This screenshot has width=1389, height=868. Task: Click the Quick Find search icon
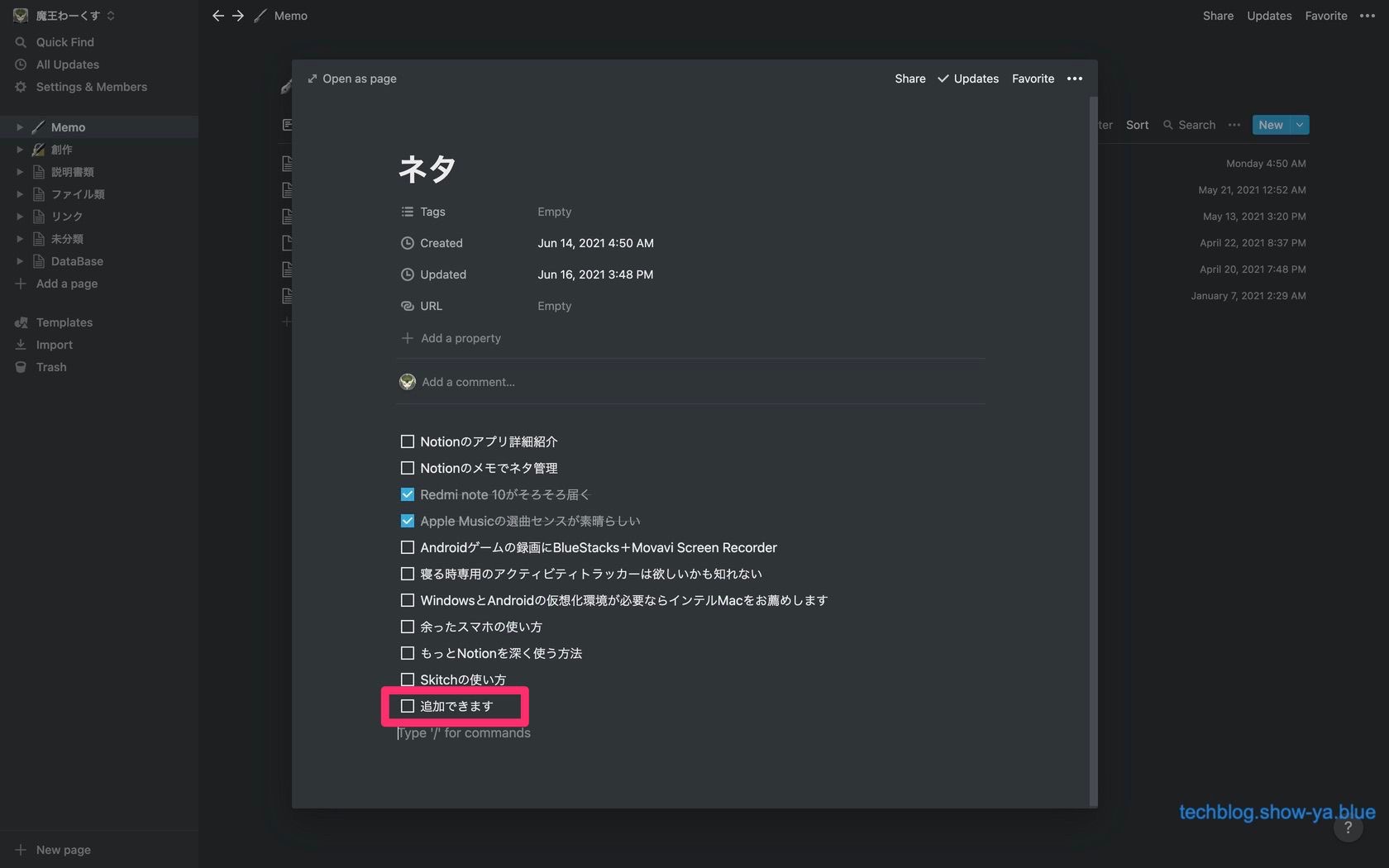[x=21, y=42]
